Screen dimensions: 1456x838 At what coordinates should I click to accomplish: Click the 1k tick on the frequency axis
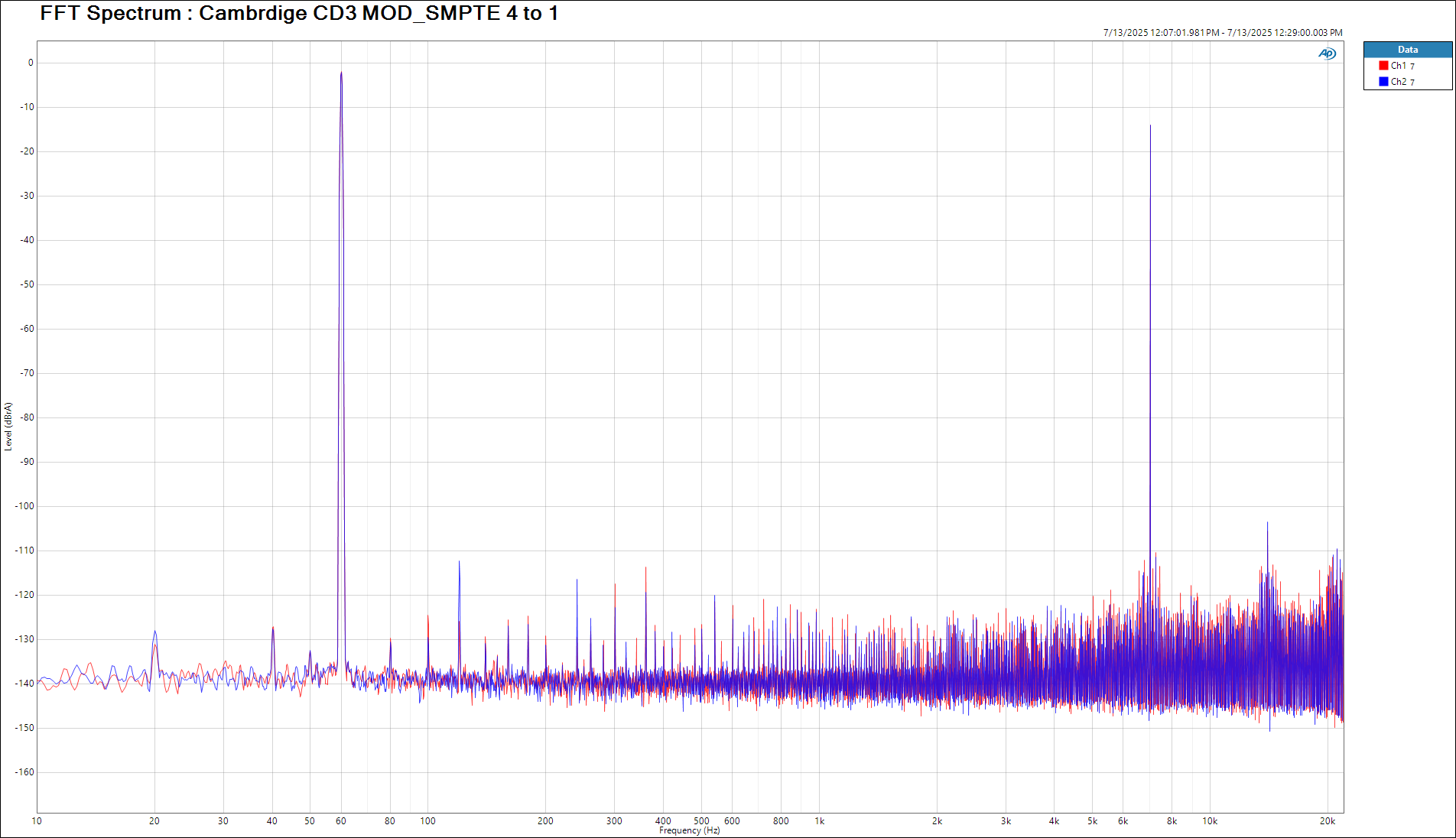pos(819,821)
